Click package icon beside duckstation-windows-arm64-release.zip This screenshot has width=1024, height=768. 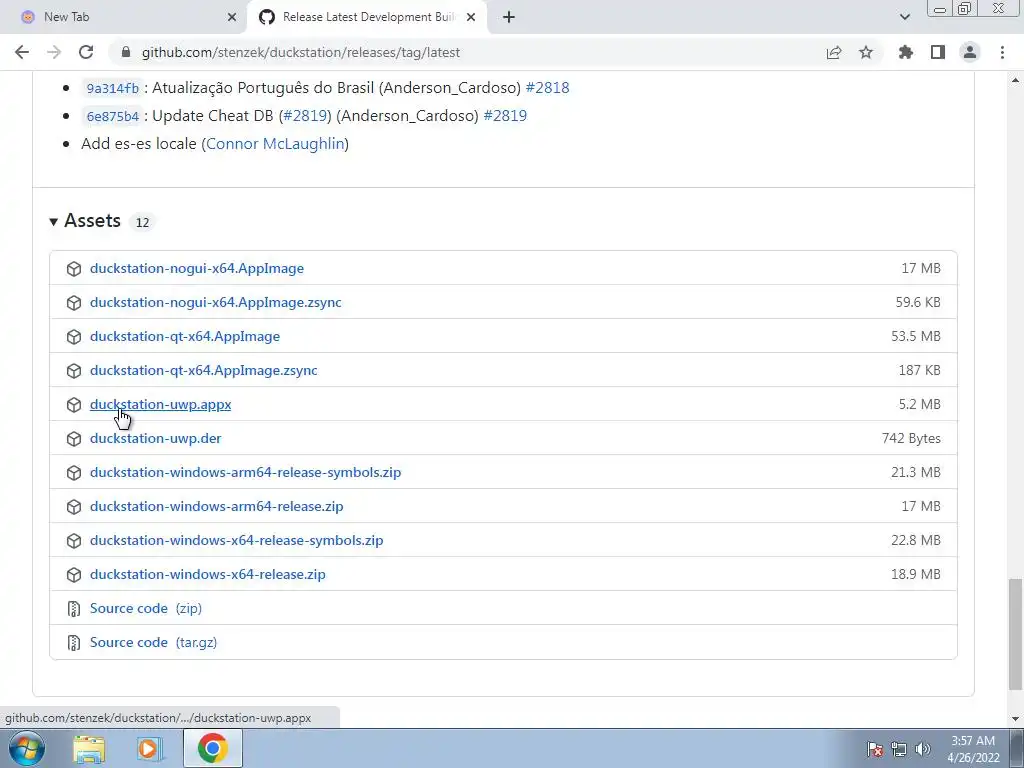[x=74, y=507]
